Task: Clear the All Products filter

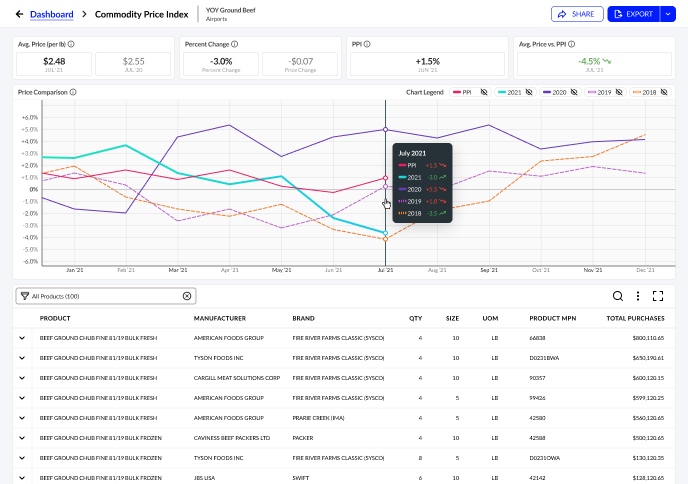Action: [x=187, y=296]
